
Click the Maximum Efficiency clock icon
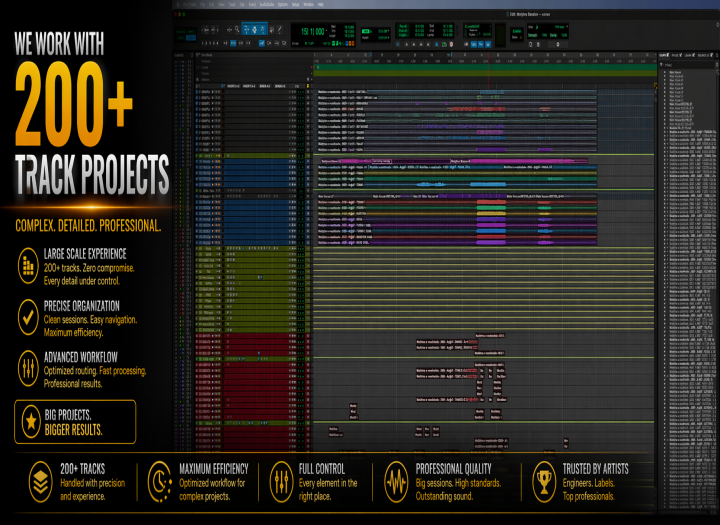pyautogui.click(x=160, y=477)
